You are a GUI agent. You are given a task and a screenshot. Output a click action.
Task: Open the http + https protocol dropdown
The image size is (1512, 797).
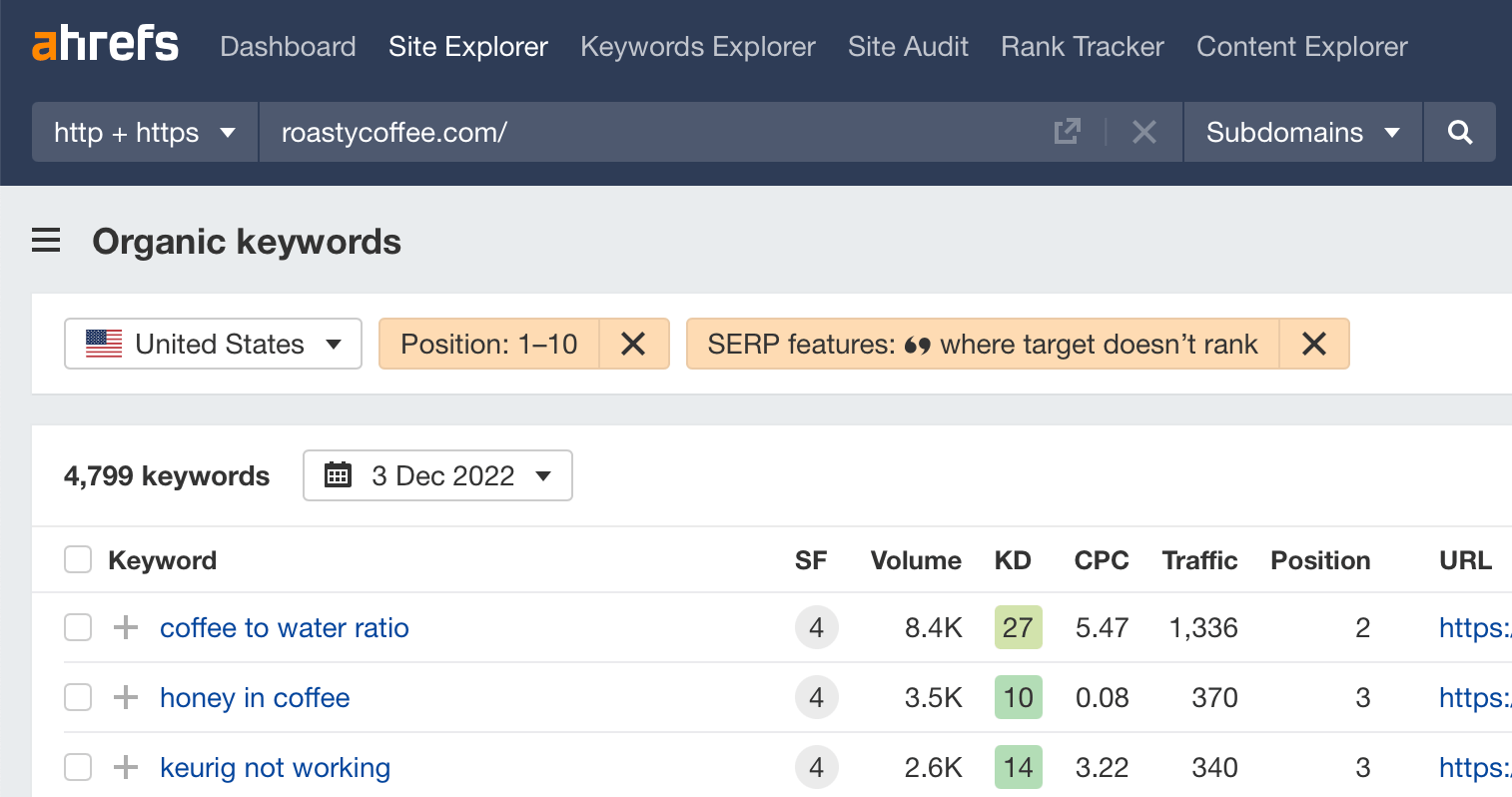tap(145, 132)
